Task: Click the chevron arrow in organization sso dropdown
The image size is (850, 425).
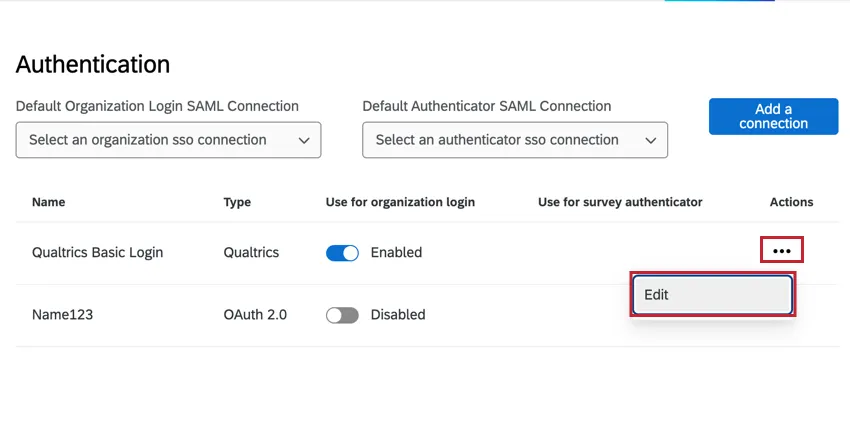Action: [x=304, y=141]
